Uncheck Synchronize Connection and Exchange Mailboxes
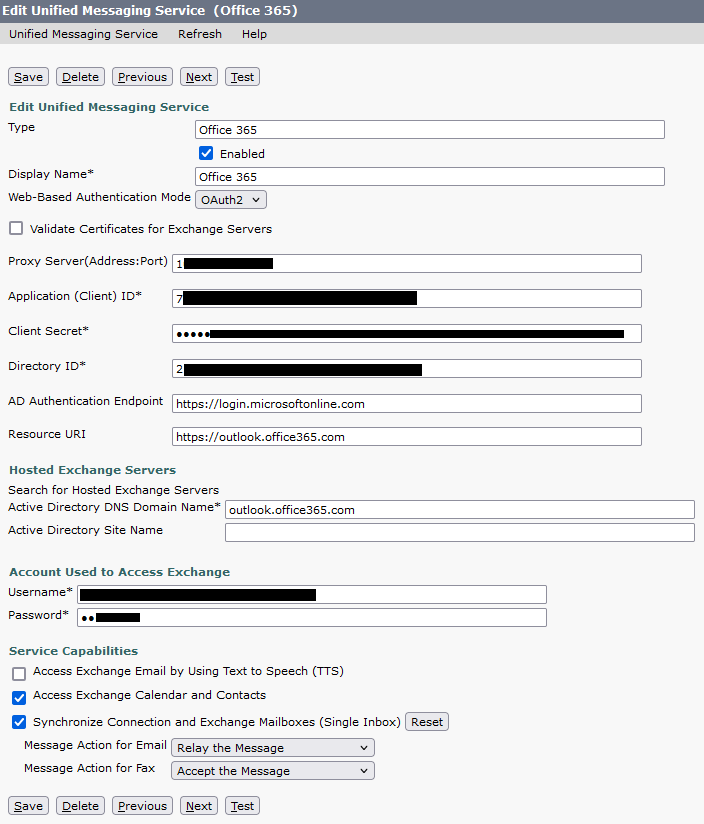Screen dimensions: 704x824 19,722
